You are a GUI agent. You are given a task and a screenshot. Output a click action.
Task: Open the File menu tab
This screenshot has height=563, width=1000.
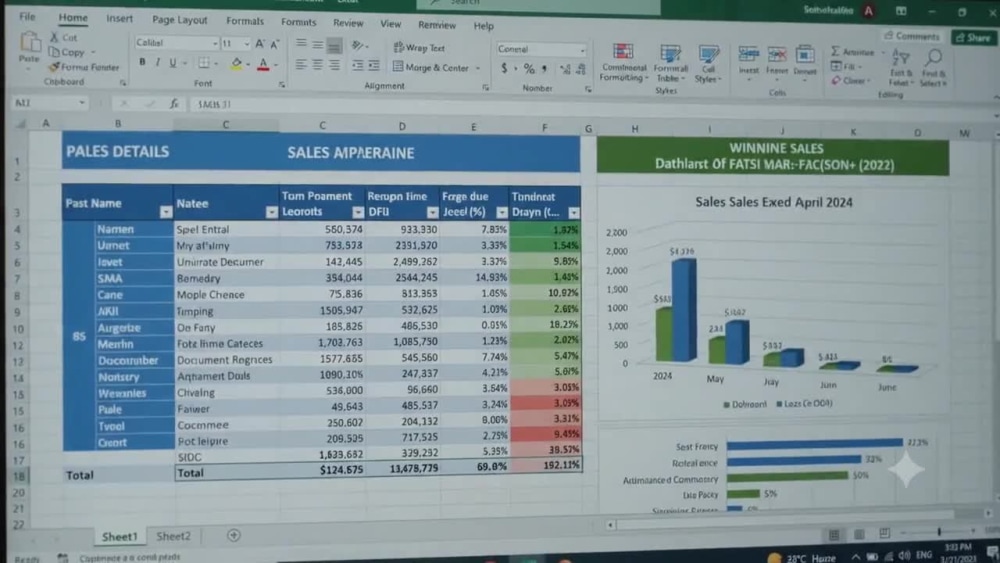tap(27, 17)
